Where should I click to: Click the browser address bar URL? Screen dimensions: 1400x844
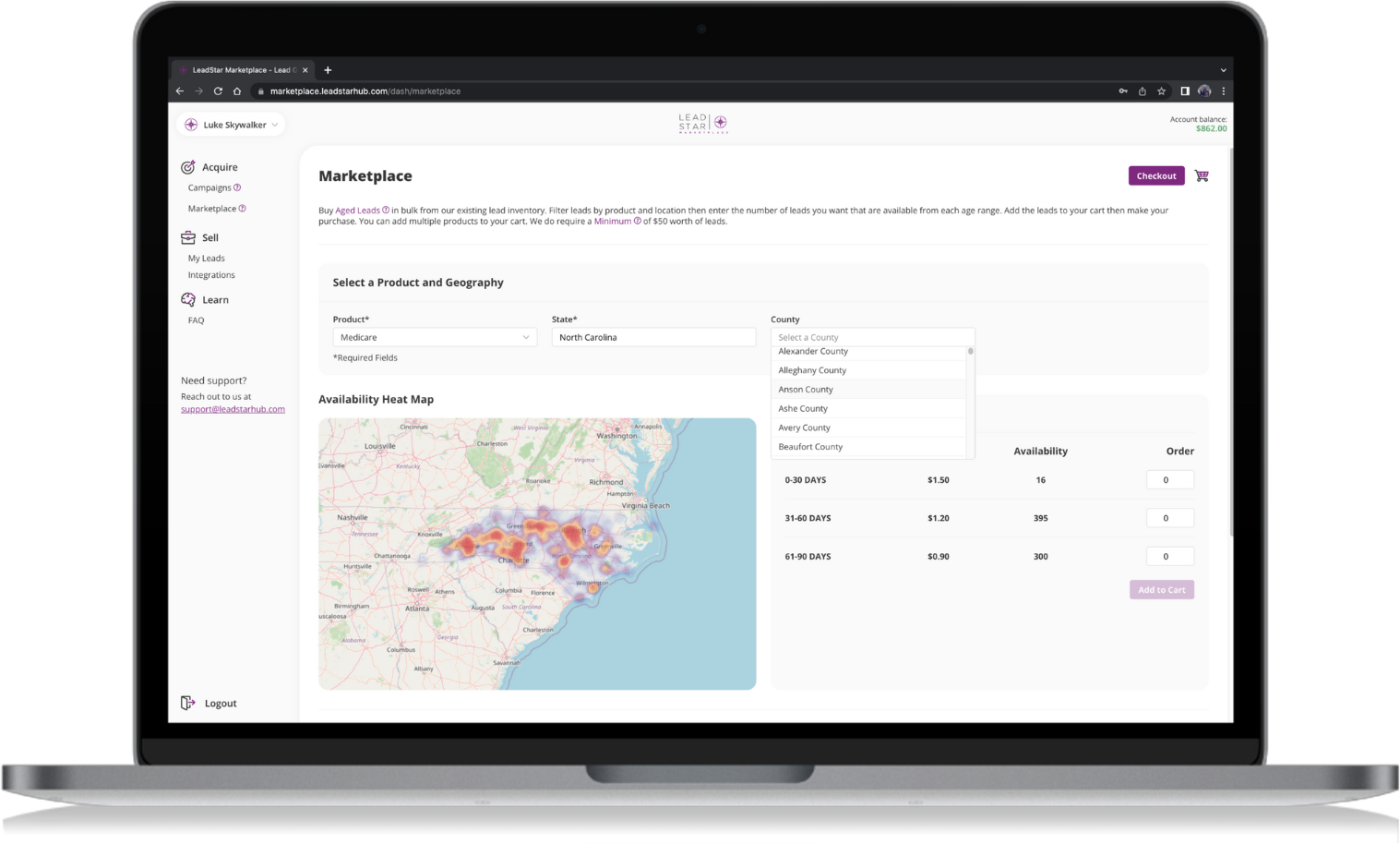point(365,91)
